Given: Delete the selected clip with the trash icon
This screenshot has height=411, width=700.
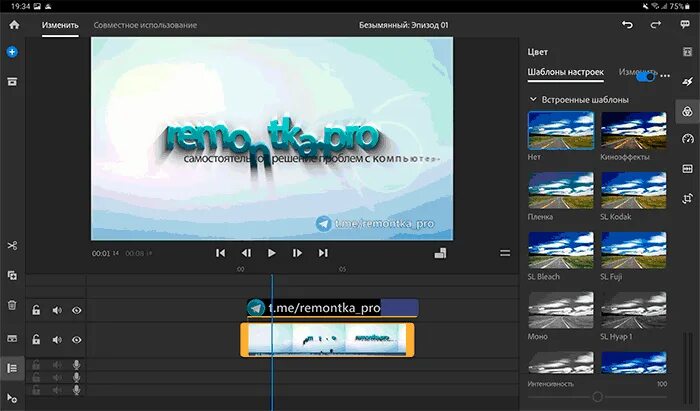Looking at the screenshot, I should tap(12, 305).
